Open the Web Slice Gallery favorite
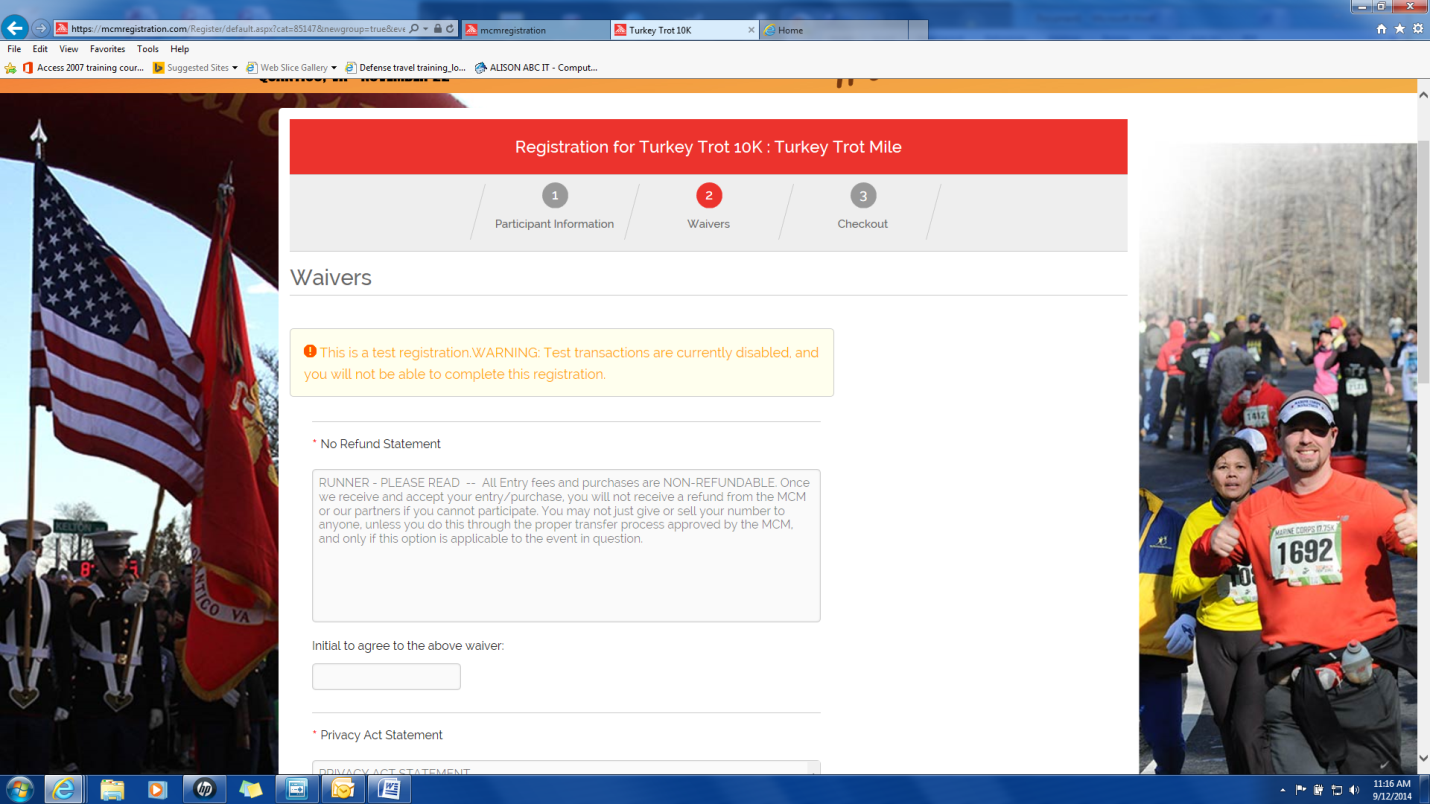 (x=287, y=68)
